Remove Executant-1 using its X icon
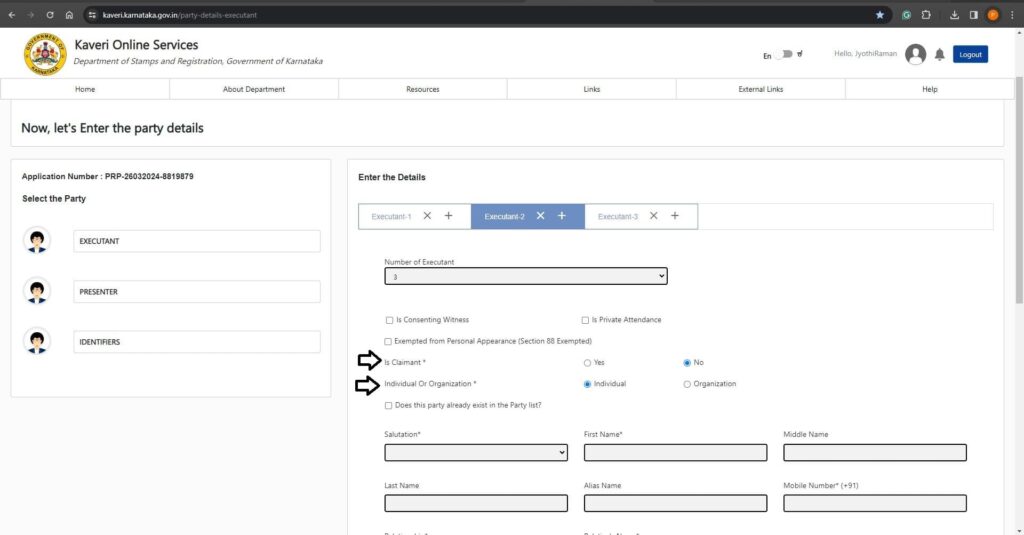The width and height of the screenshot is (1024, 535). 427,216
